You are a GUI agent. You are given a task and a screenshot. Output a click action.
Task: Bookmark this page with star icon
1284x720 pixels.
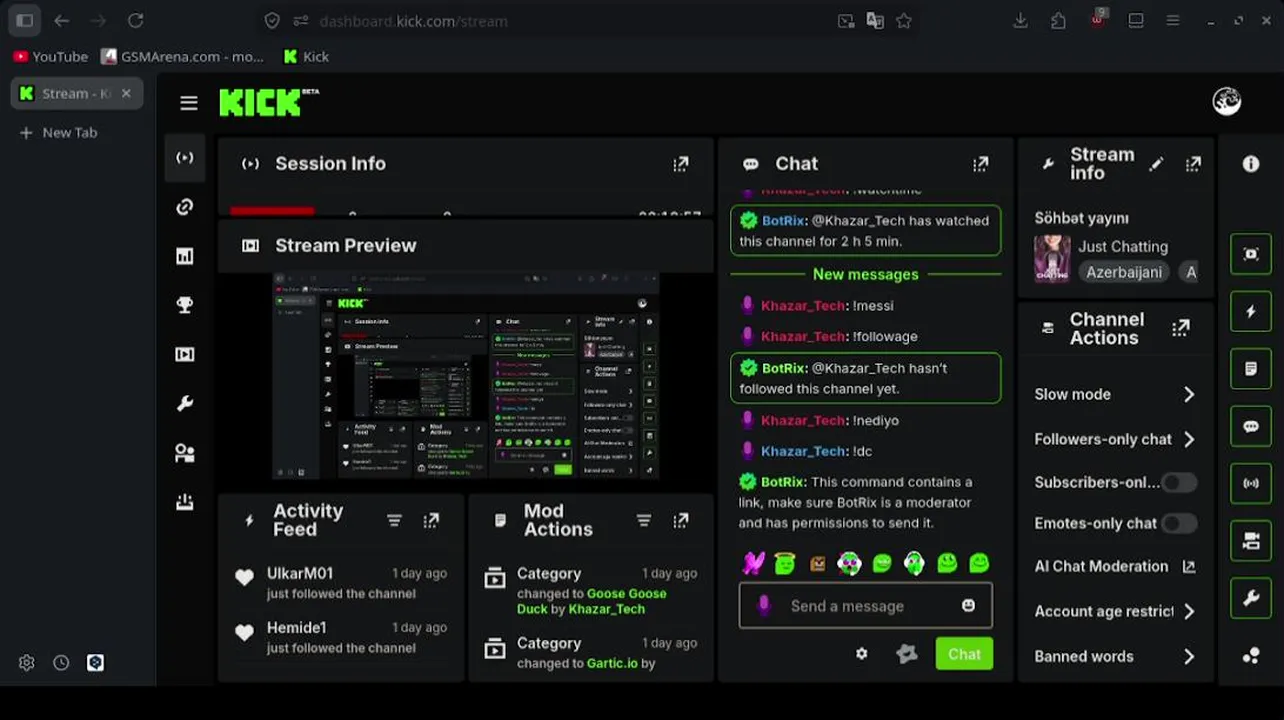coord(904,21)
